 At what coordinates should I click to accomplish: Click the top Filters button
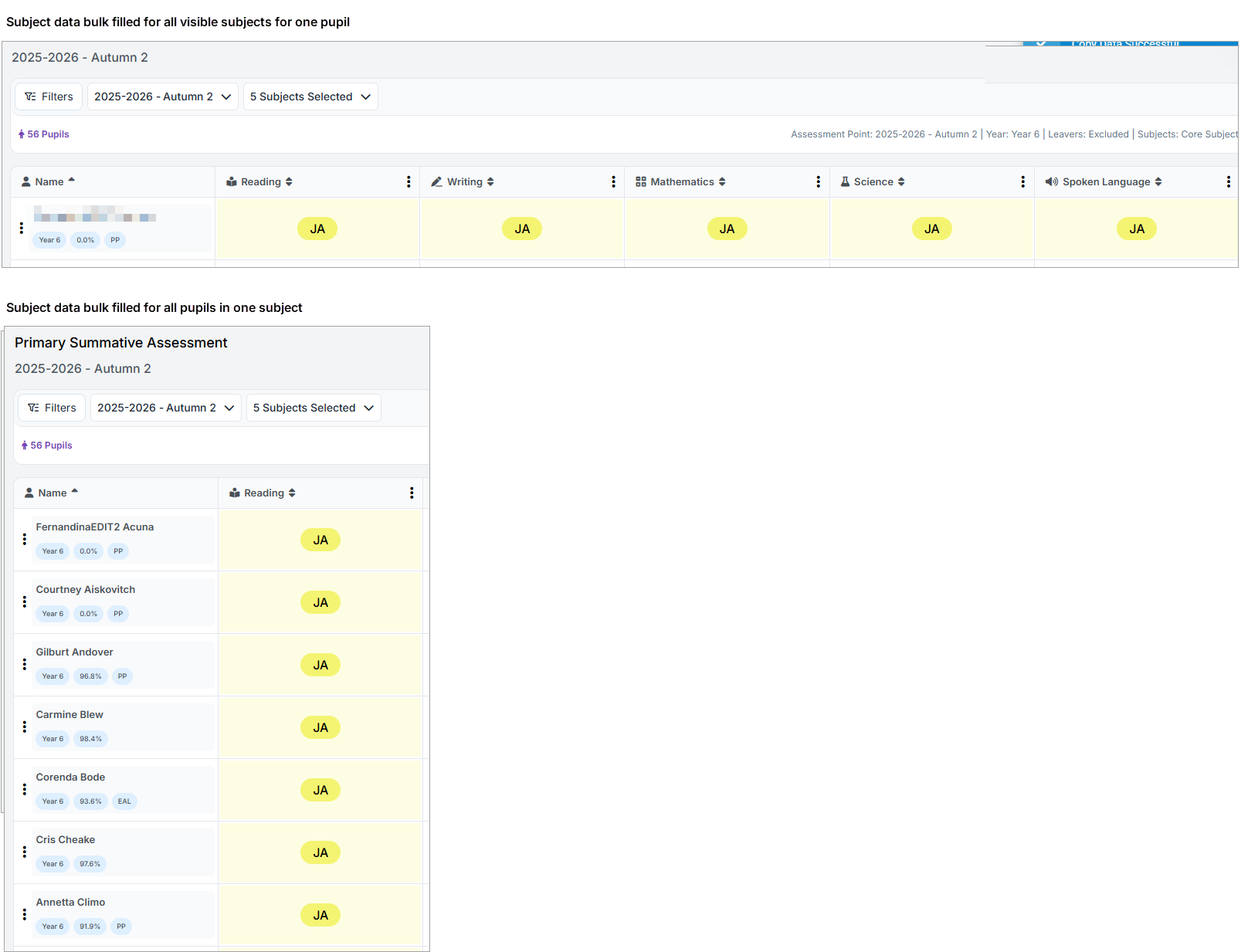tap(49, 97)
